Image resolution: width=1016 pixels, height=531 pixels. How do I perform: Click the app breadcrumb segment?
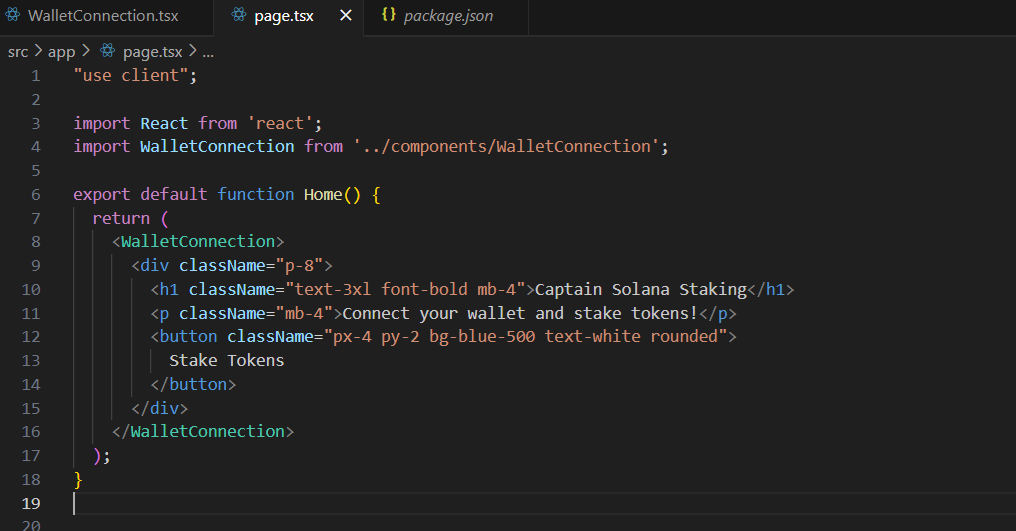[62, 52]
